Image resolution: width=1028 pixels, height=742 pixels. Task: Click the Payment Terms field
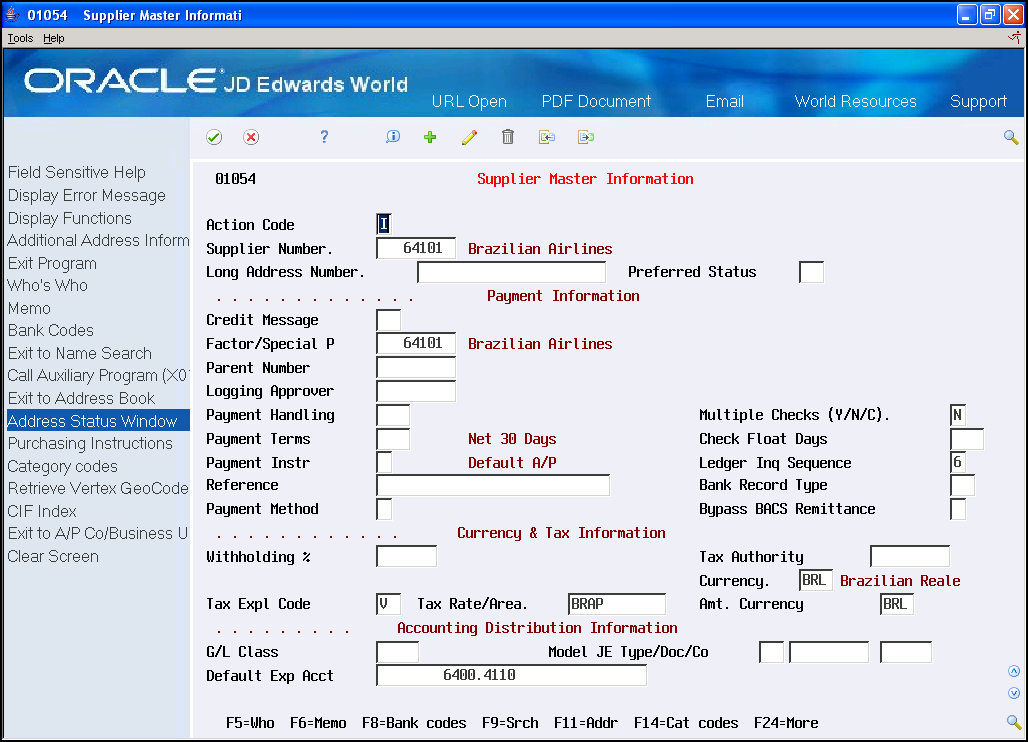(x=393, y=439)
